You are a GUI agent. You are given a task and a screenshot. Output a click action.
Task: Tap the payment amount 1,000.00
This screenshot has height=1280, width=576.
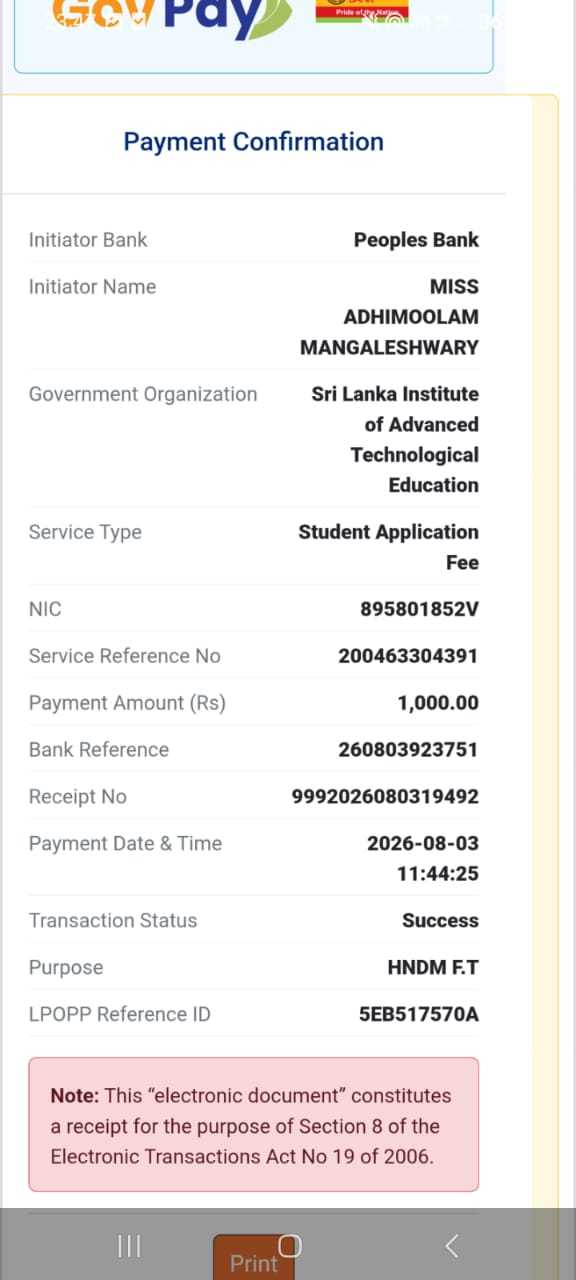(438, 703)
